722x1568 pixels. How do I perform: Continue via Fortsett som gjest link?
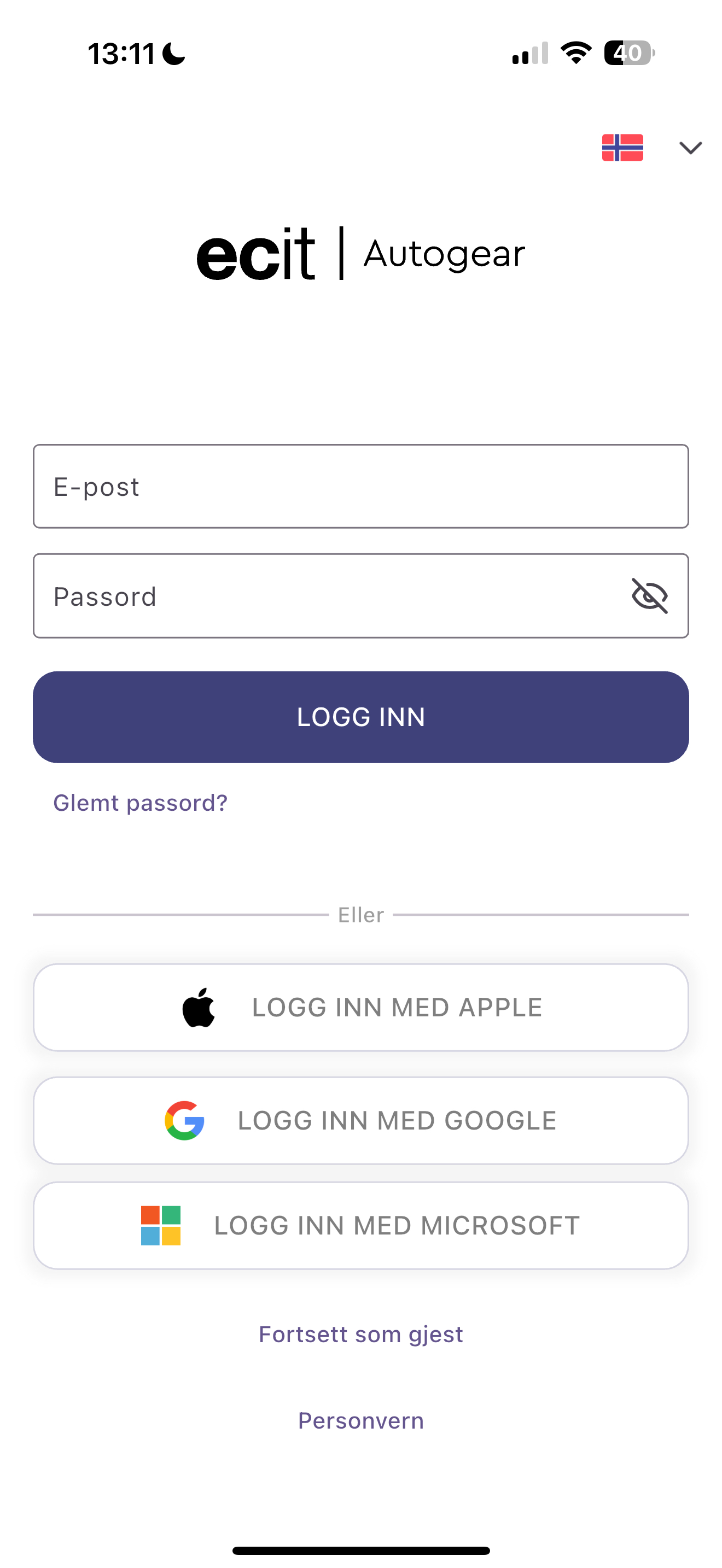361,1333
